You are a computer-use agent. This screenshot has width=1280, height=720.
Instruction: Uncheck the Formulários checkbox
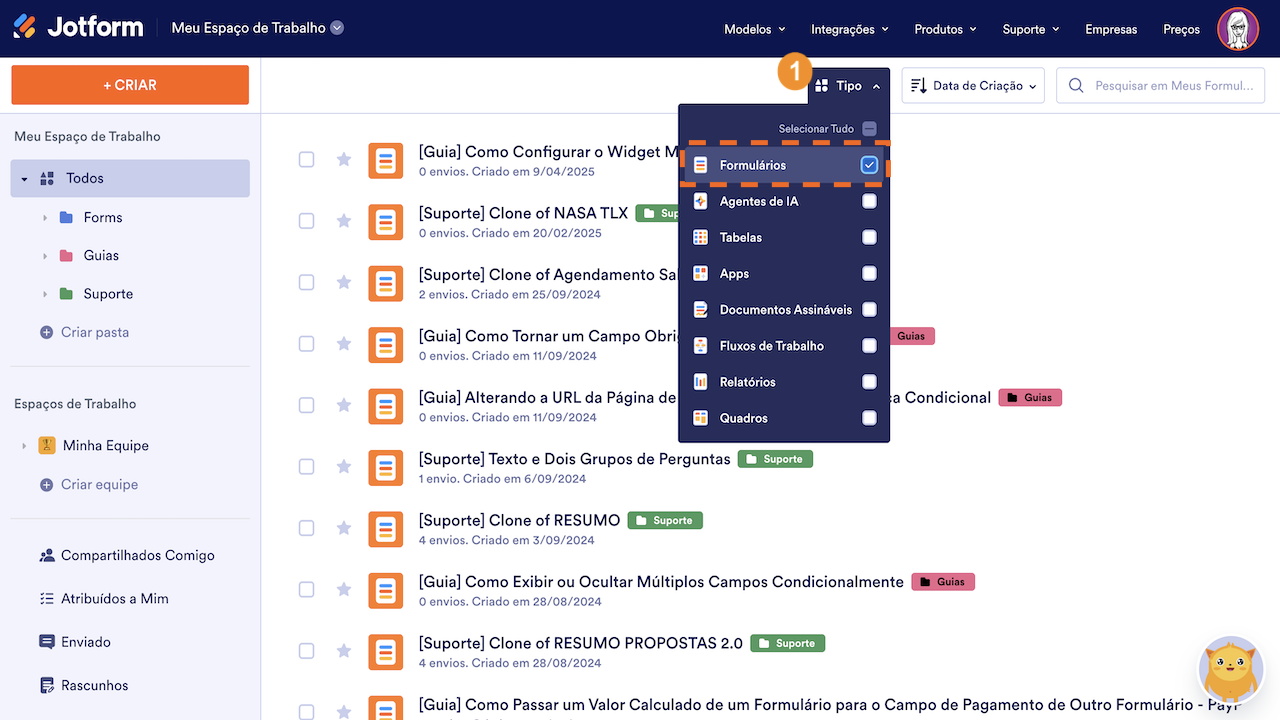[x=869, y=165]
